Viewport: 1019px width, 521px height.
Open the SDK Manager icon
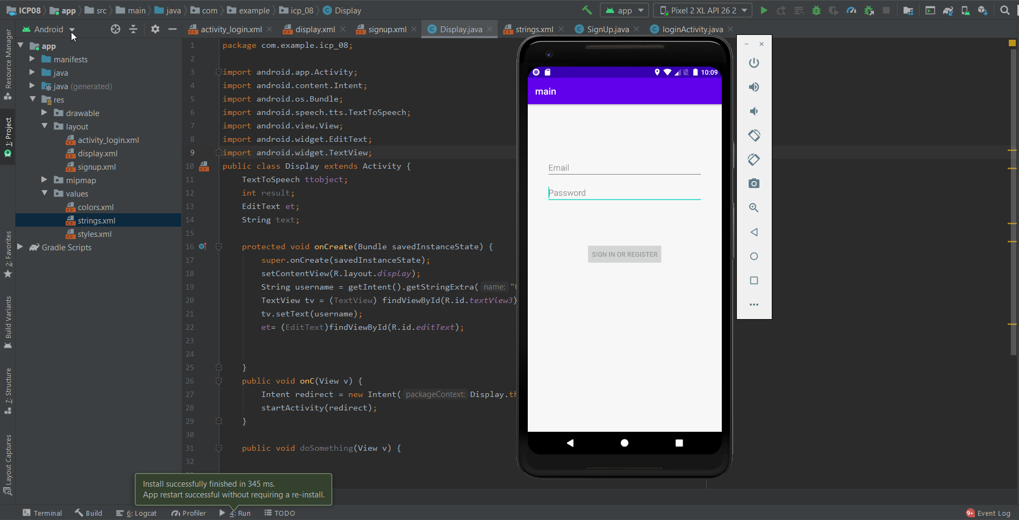pyautogui.click(x=983, y=10)
